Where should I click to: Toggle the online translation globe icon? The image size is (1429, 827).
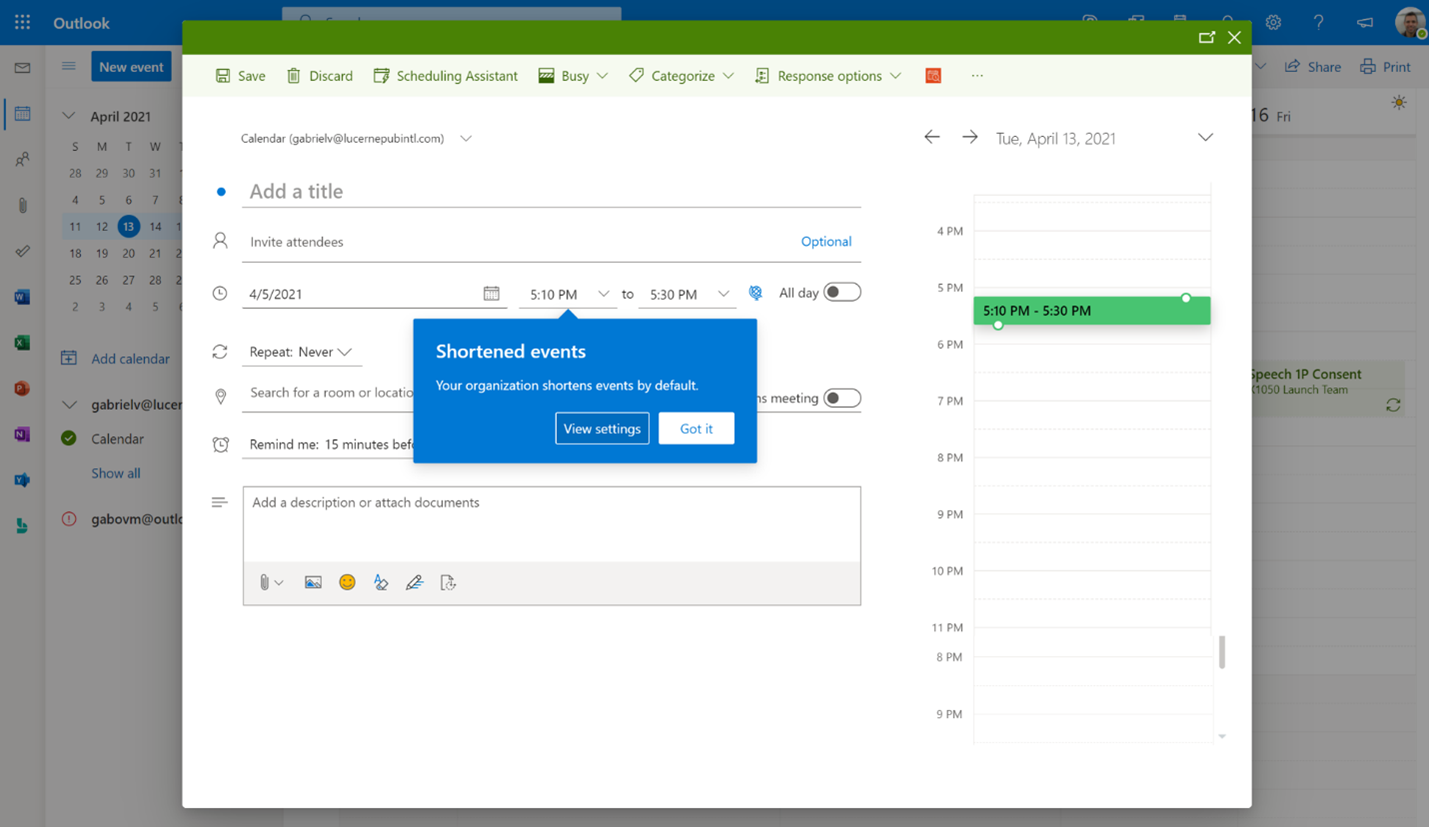(x=755, y=292)
